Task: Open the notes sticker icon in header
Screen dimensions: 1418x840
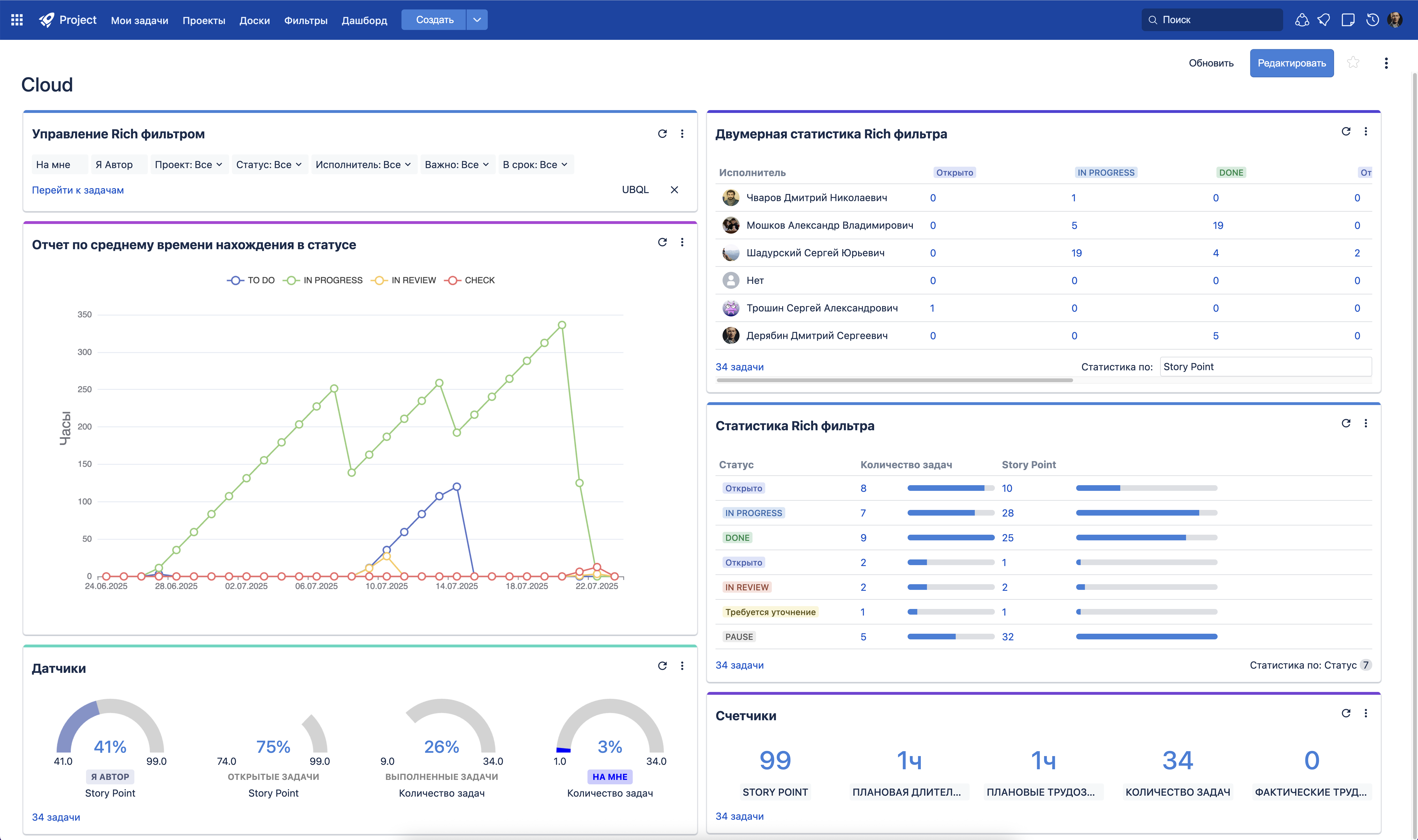Action: 1348,20
